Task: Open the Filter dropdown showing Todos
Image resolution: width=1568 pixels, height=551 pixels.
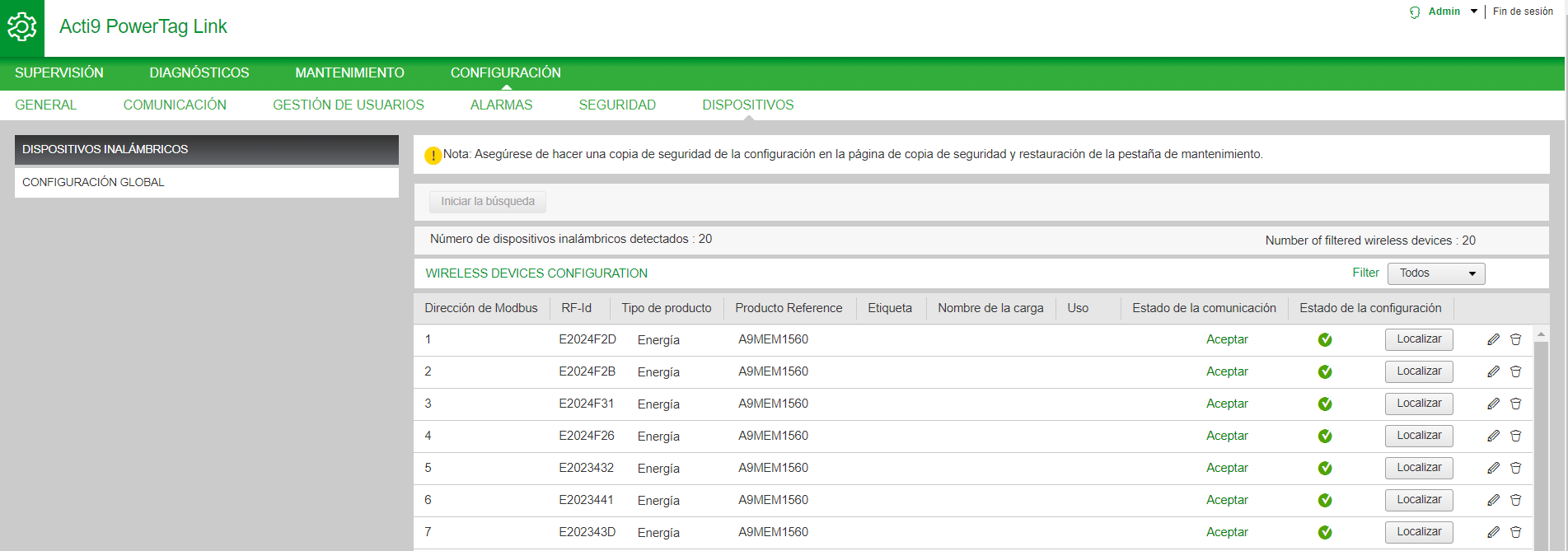Action: pyautogui.click(x=1435, y=273)
